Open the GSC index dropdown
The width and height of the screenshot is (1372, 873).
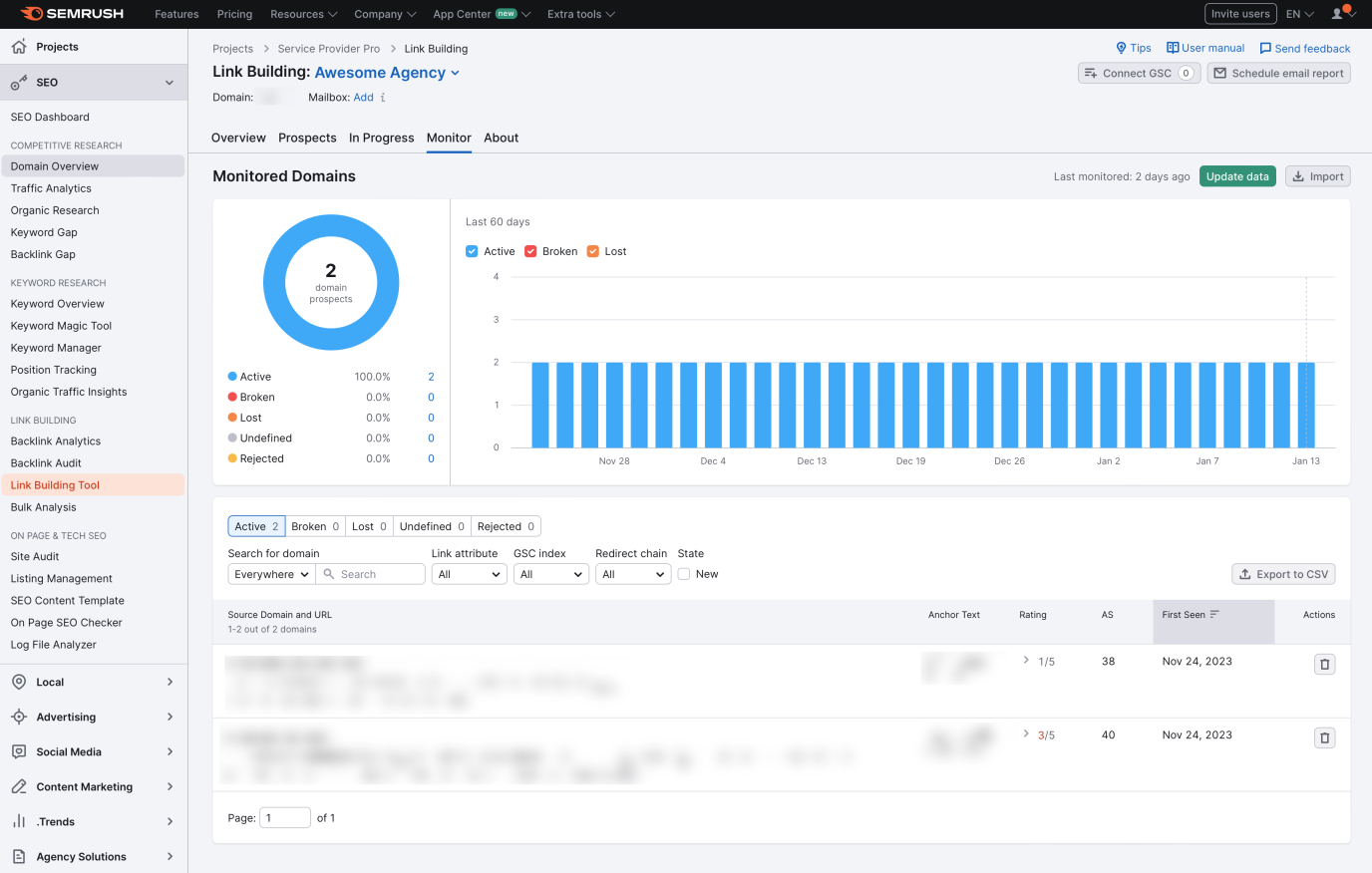pyautogui.click(x=551, y=574)
